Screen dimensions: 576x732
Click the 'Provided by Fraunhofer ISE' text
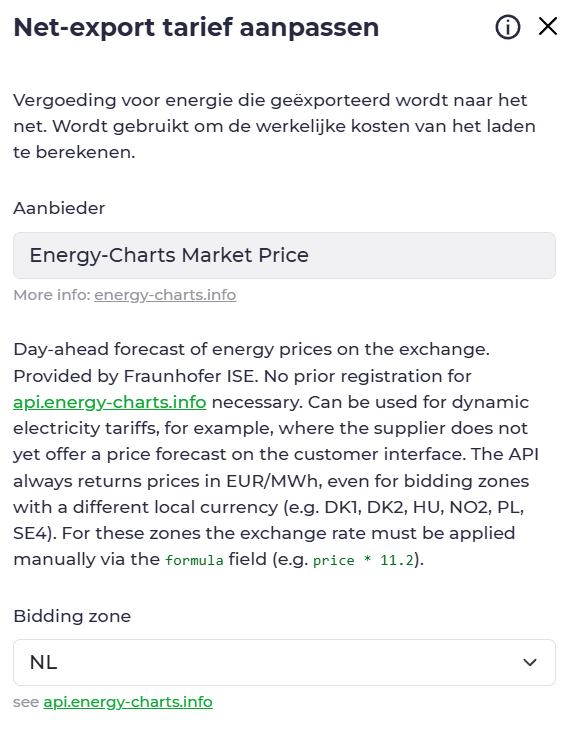135,376
